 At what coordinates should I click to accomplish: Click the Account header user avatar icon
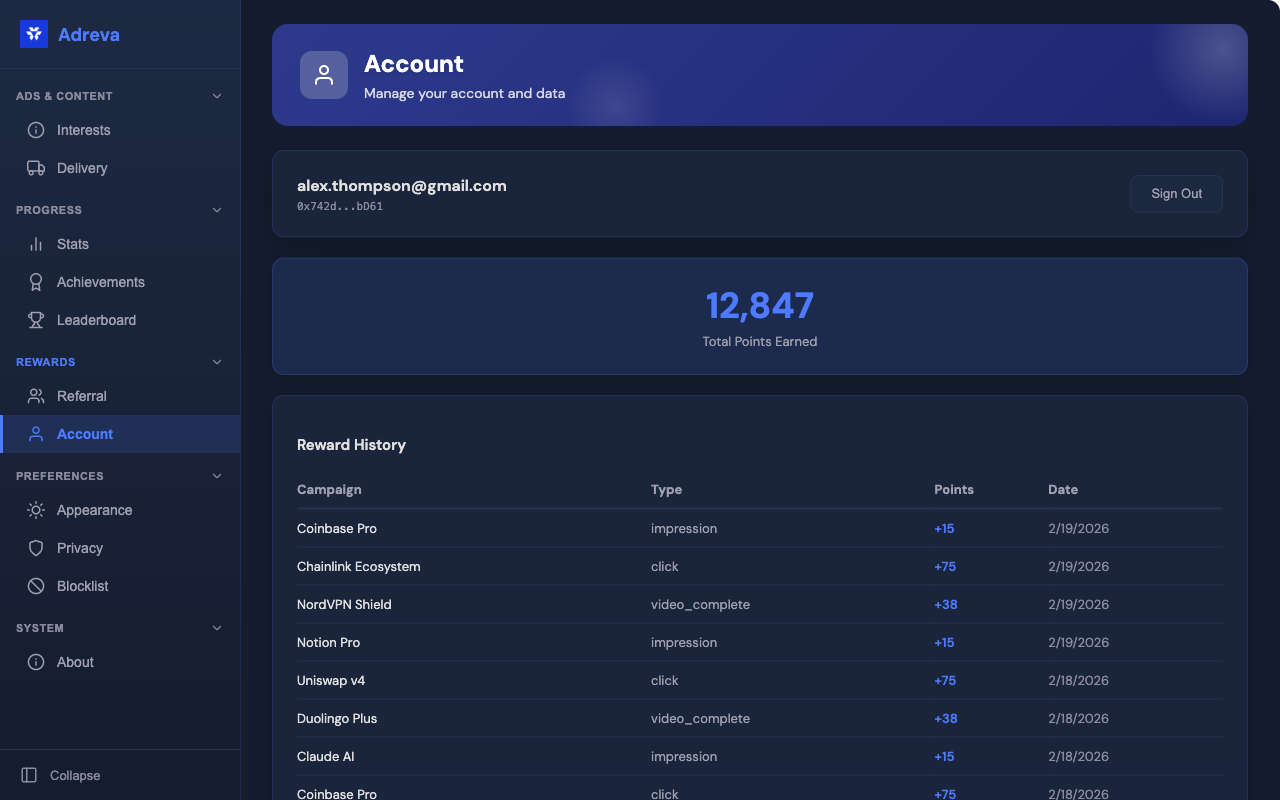click(324, 75)
